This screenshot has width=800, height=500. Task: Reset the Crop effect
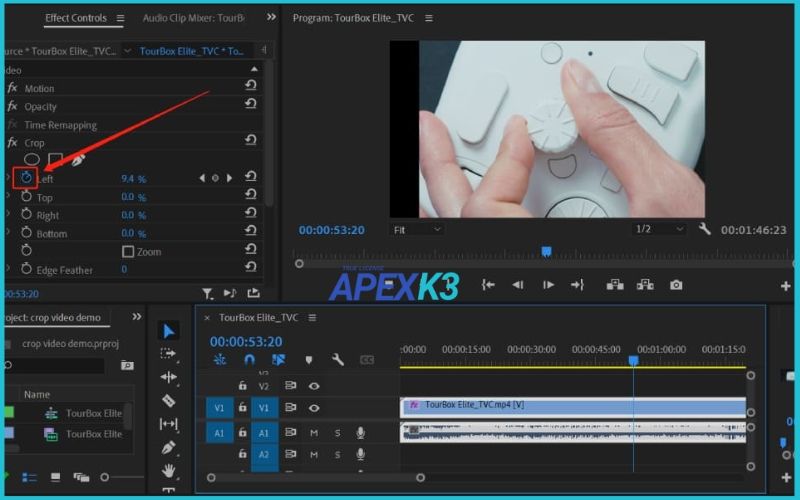(x=251, y=140)
